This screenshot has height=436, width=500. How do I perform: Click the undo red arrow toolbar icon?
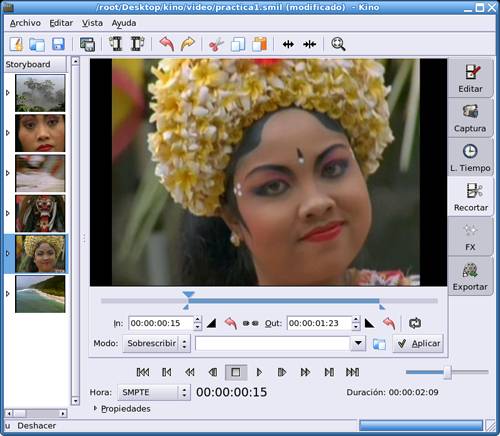coord(167,44)
